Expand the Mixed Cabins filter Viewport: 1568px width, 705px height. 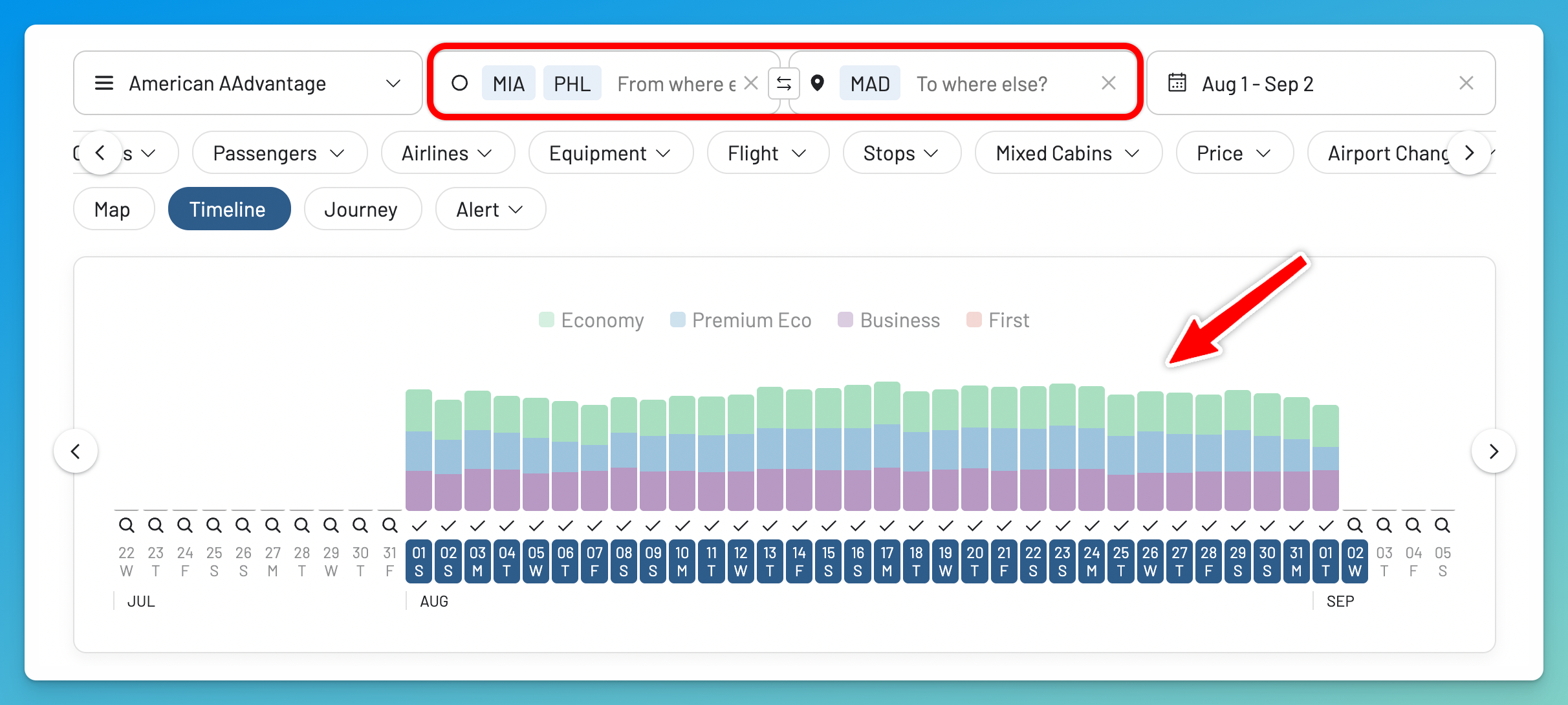click(1068, 153)
